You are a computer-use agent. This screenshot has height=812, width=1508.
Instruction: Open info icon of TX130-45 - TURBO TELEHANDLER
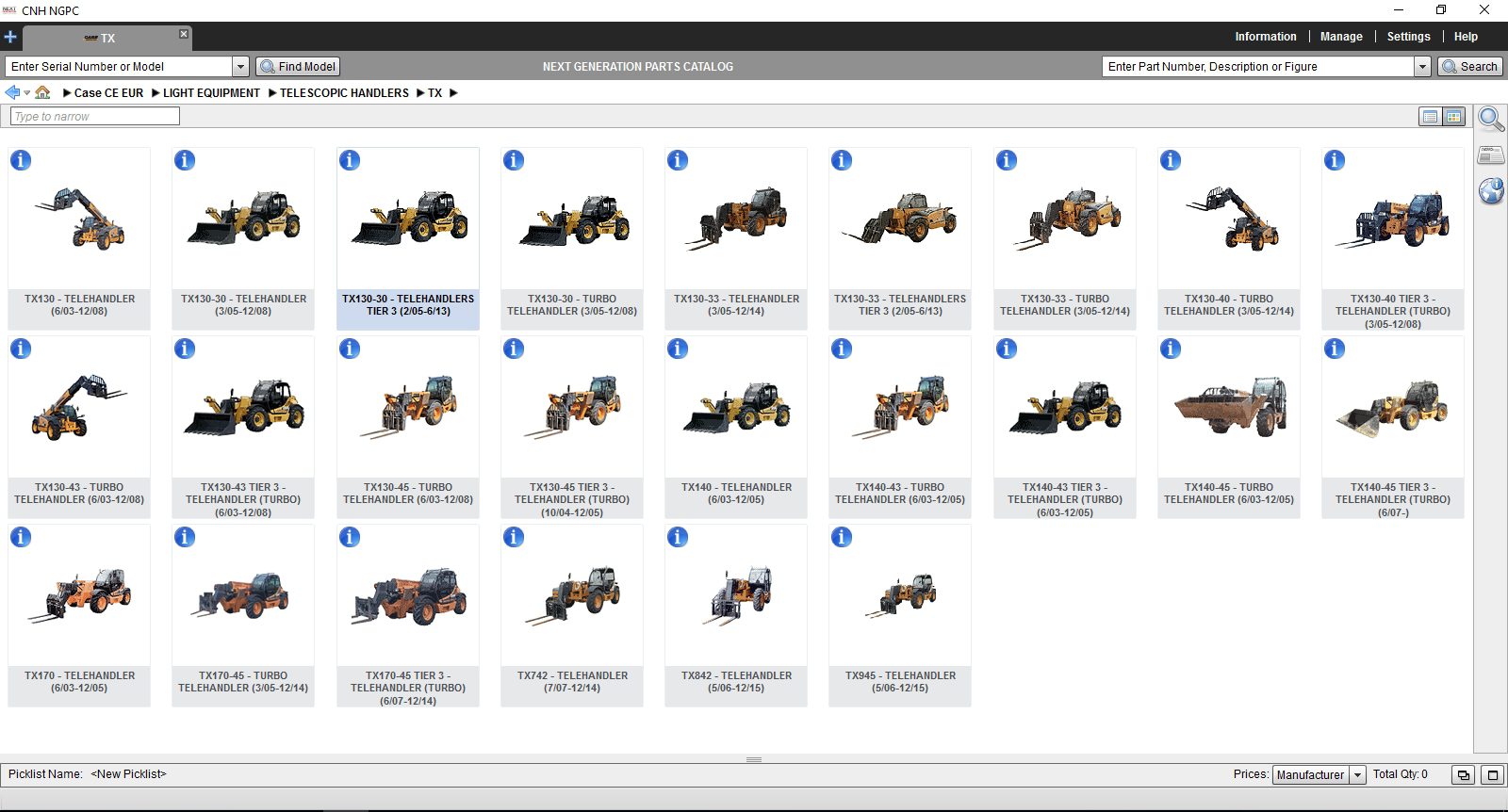[350, 349]
